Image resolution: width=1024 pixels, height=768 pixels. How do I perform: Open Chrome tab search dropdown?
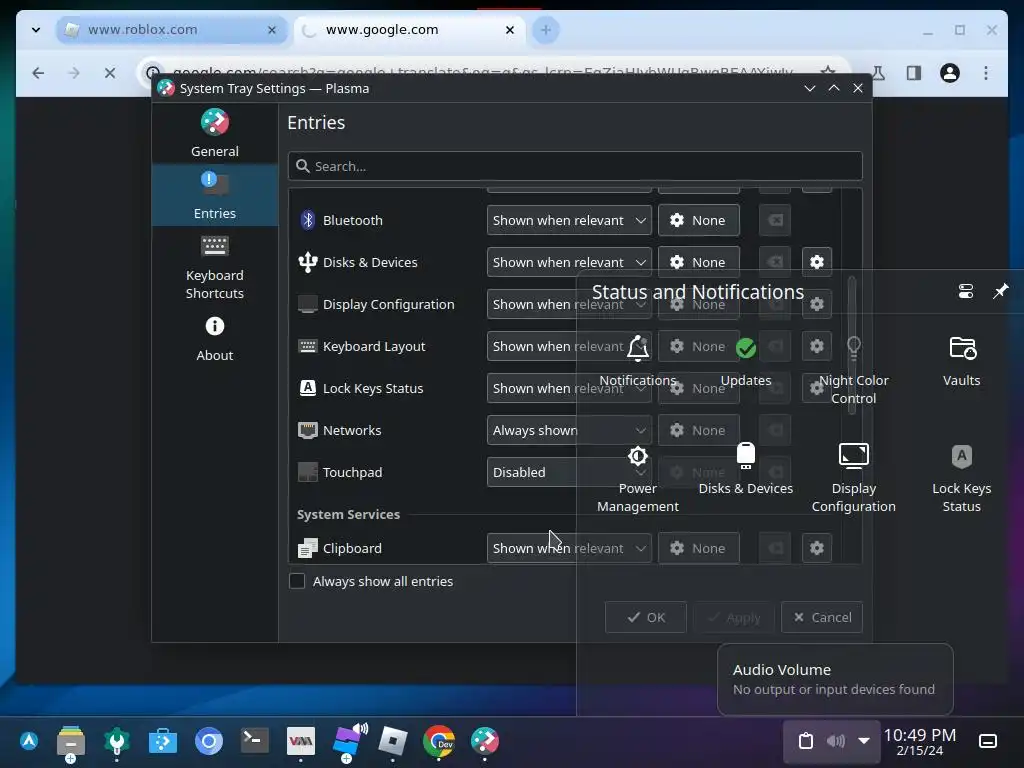tap(36, 30)
